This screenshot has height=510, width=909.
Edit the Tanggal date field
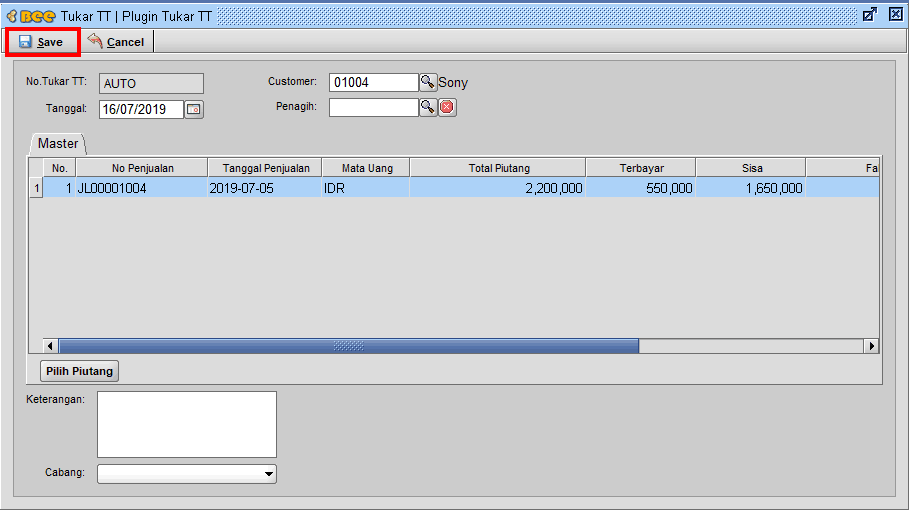coord(141,109)
